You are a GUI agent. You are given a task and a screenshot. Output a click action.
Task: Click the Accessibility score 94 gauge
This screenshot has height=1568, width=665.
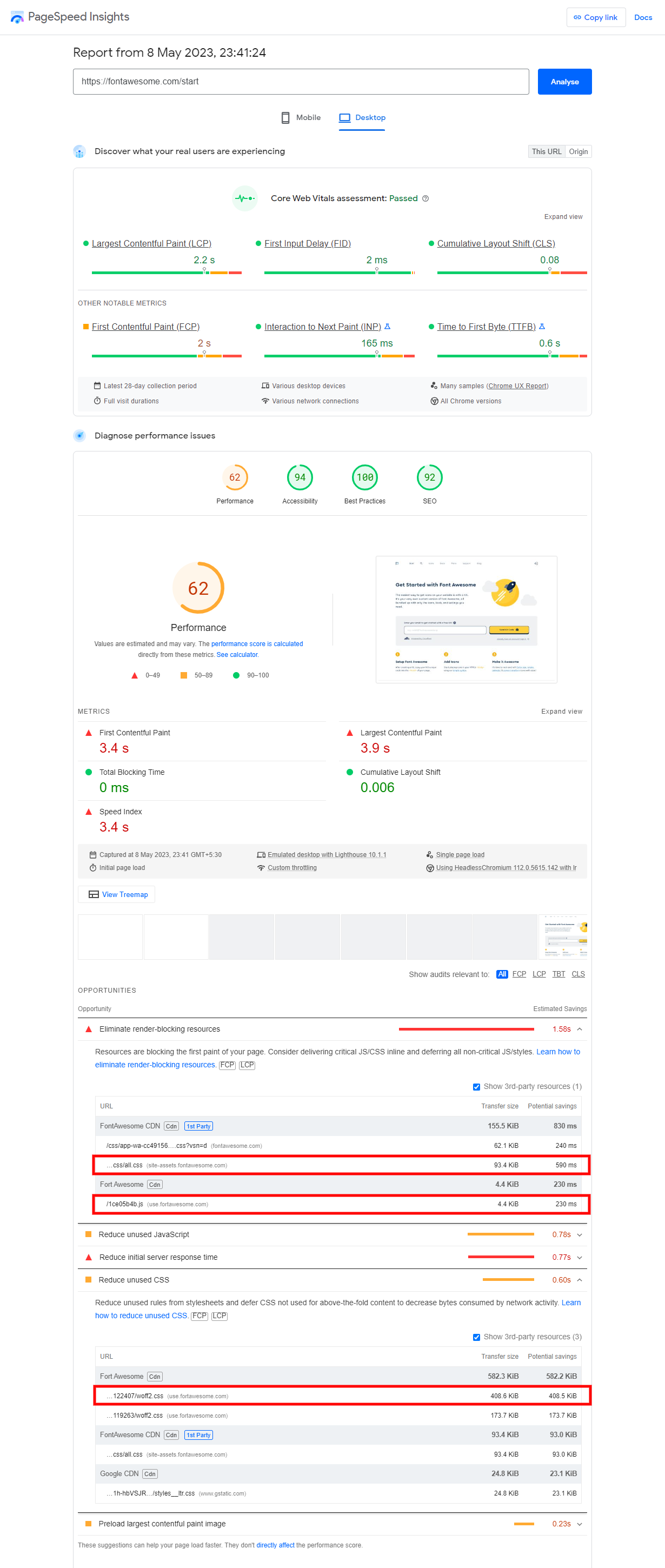point(300,478)
